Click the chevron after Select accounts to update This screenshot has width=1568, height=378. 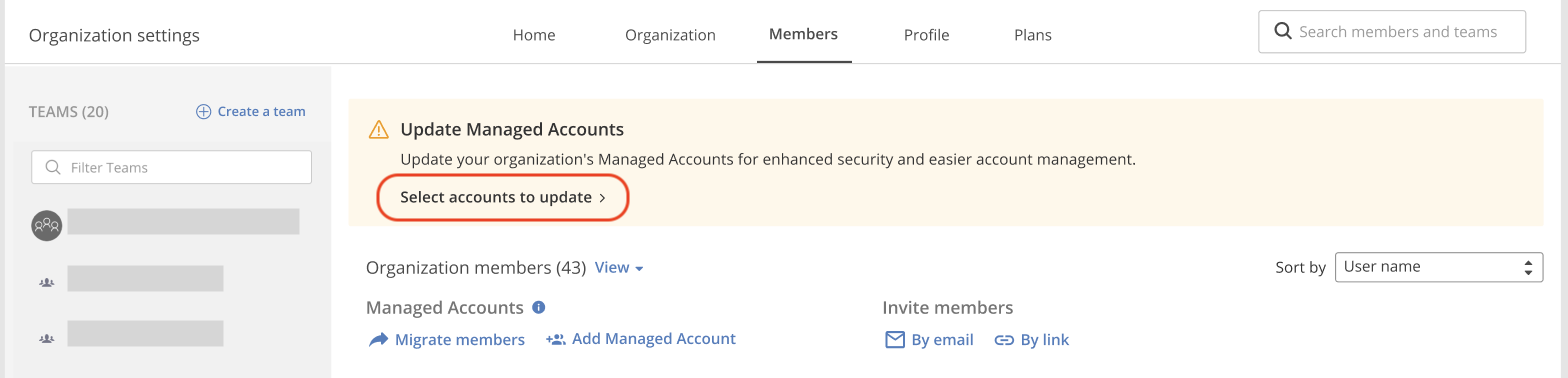tap(602, 198)
